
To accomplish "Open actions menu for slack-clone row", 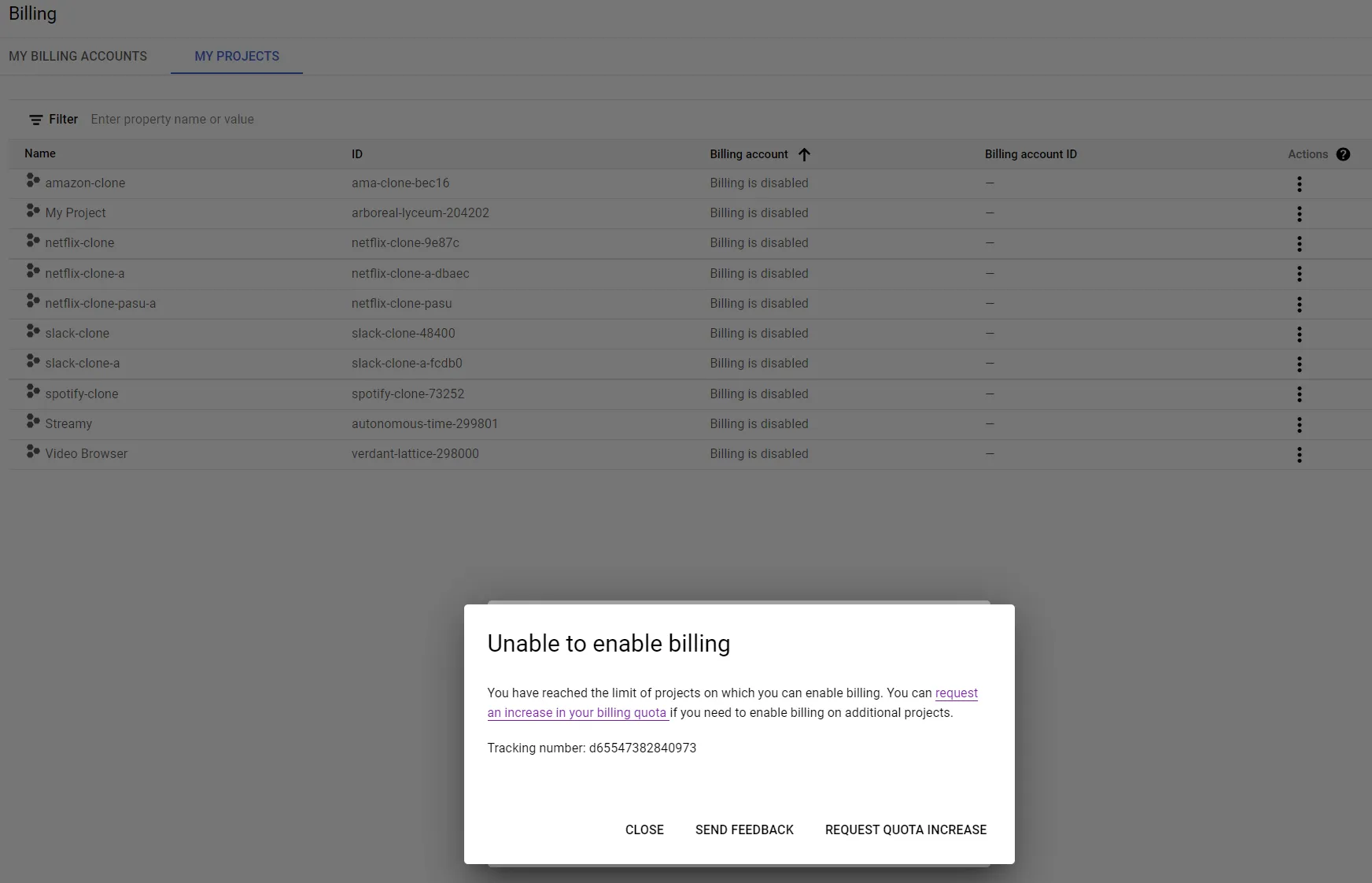I will point(1299,334).
